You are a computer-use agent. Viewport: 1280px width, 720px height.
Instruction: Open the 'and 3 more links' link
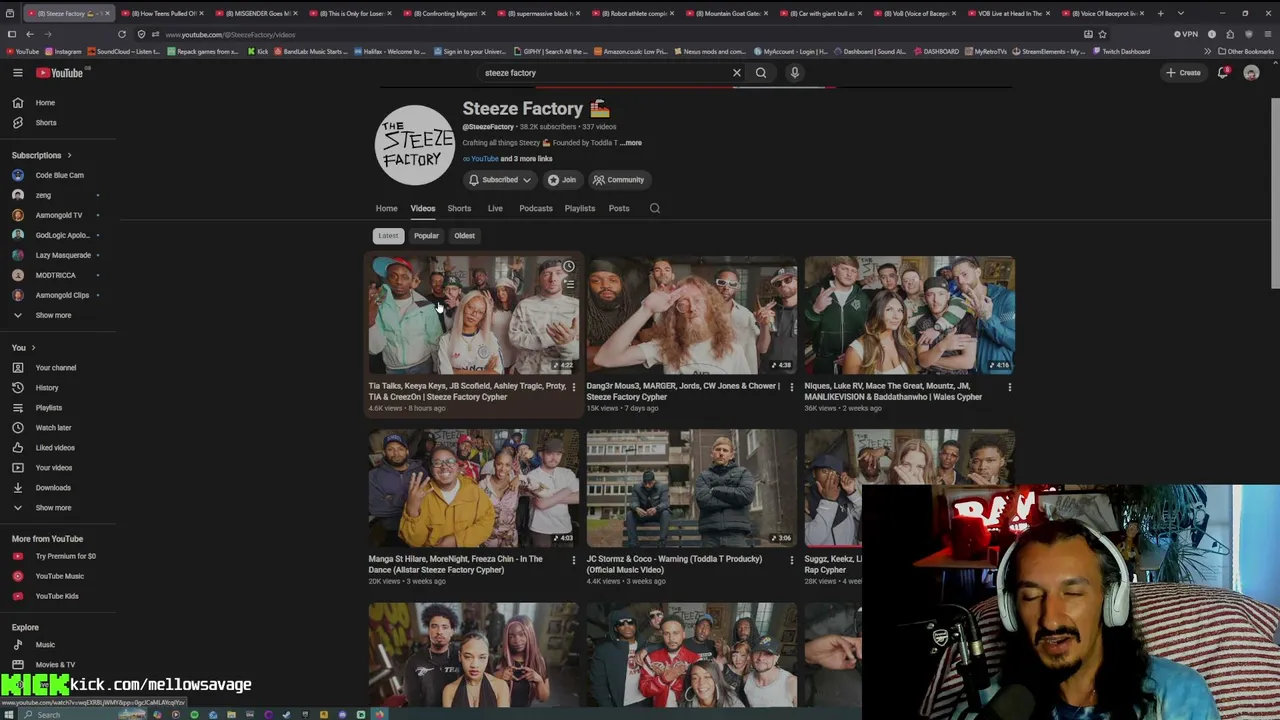tap(526, 159)
